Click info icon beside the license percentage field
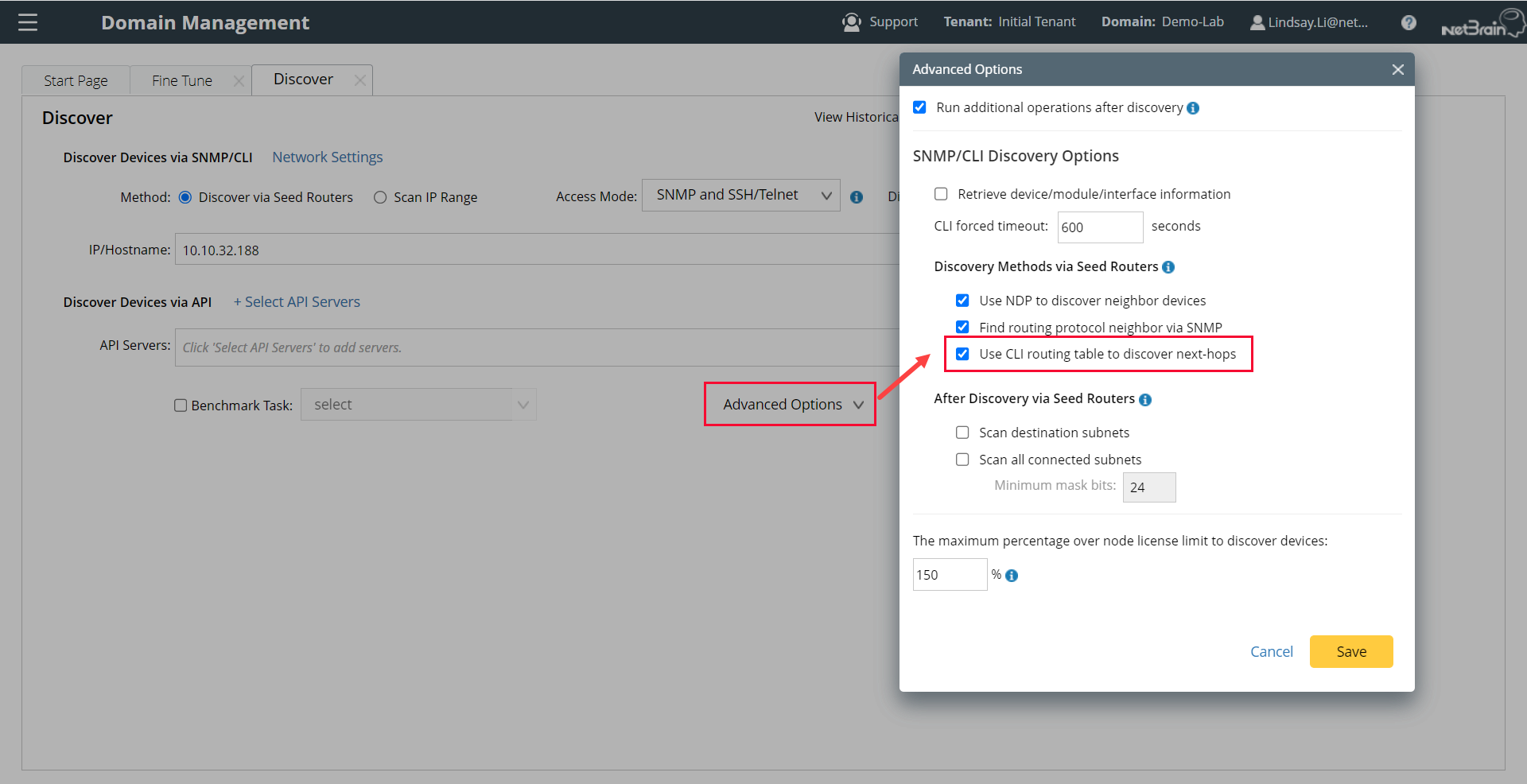 click(x=1012, y=576)
